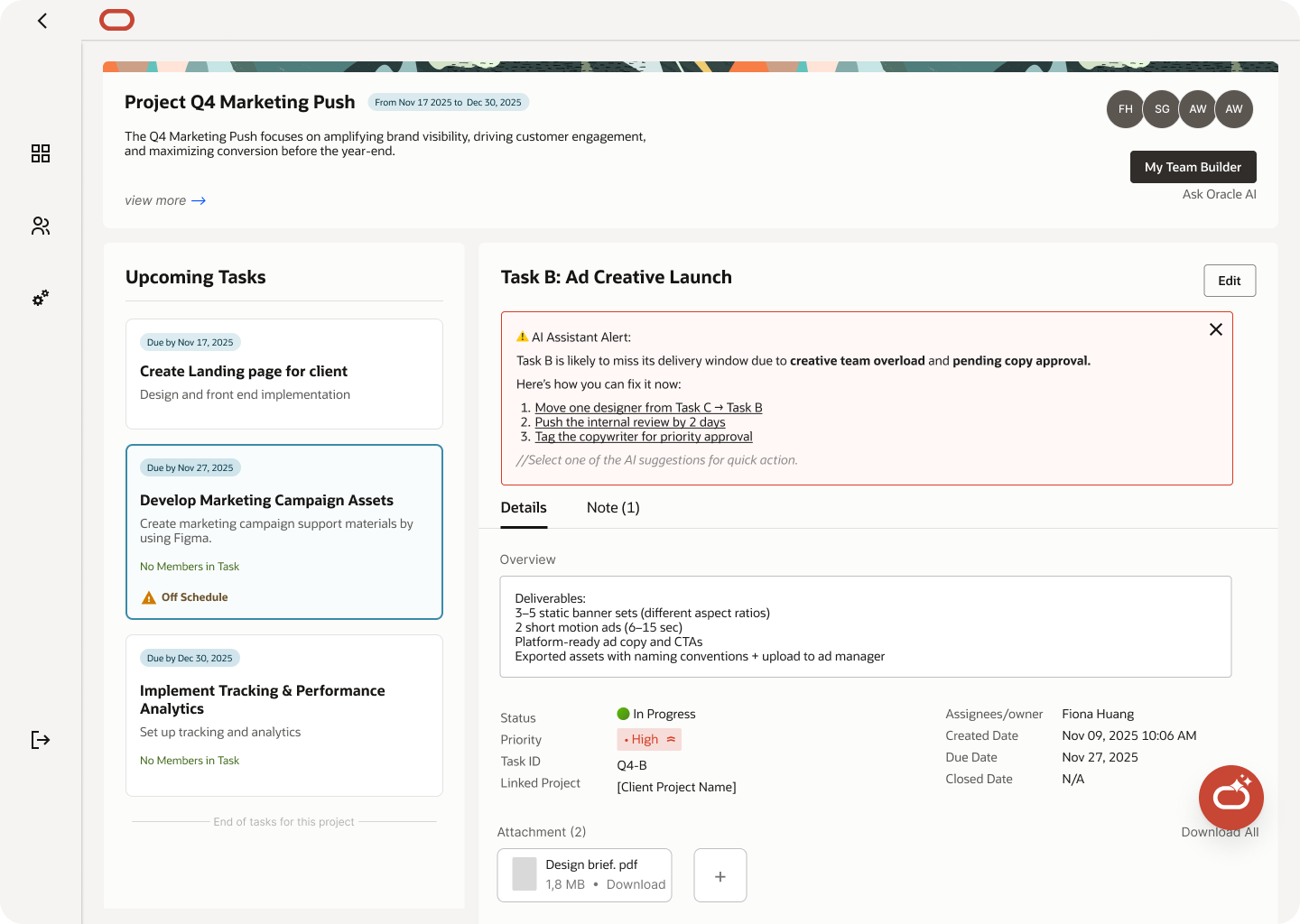
Task: Click the My Team Builder button
Action: point(1193,167)
